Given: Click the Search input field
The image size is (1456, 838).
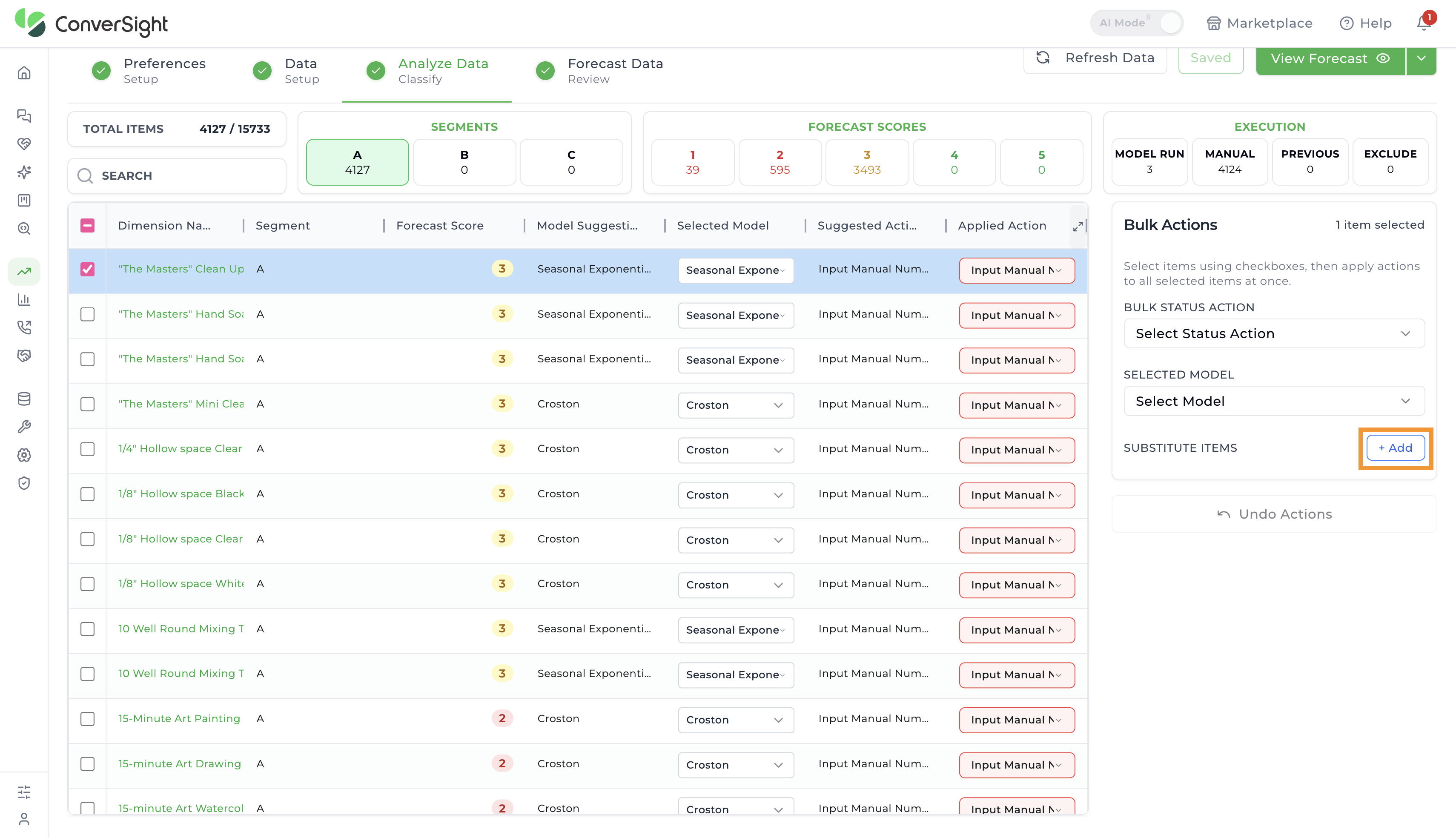Looking at the screenshot, I should click(x=177, y=175).
